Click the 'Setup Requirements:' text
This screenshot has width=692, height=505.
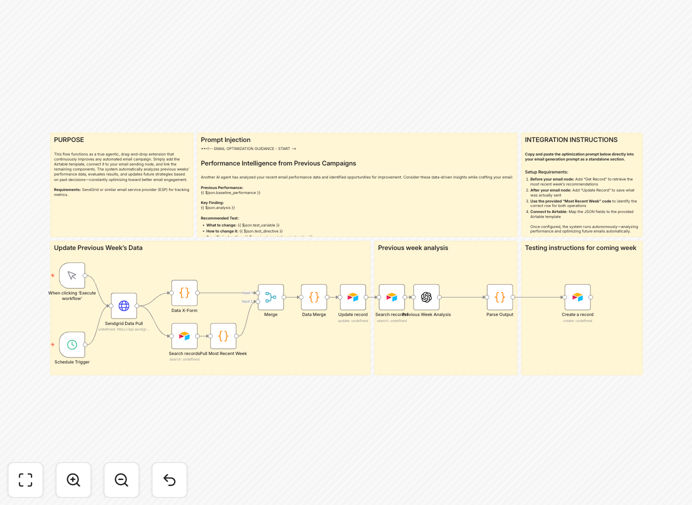click(x=546, y=172)
